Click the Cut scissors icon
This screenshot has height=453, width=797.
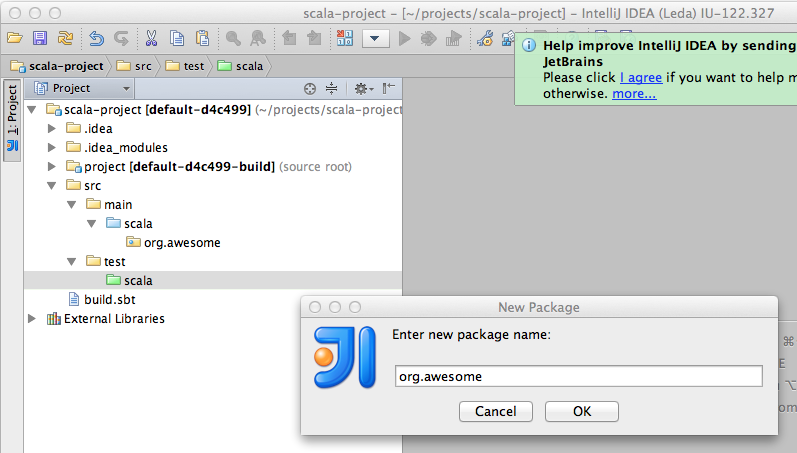151,39
